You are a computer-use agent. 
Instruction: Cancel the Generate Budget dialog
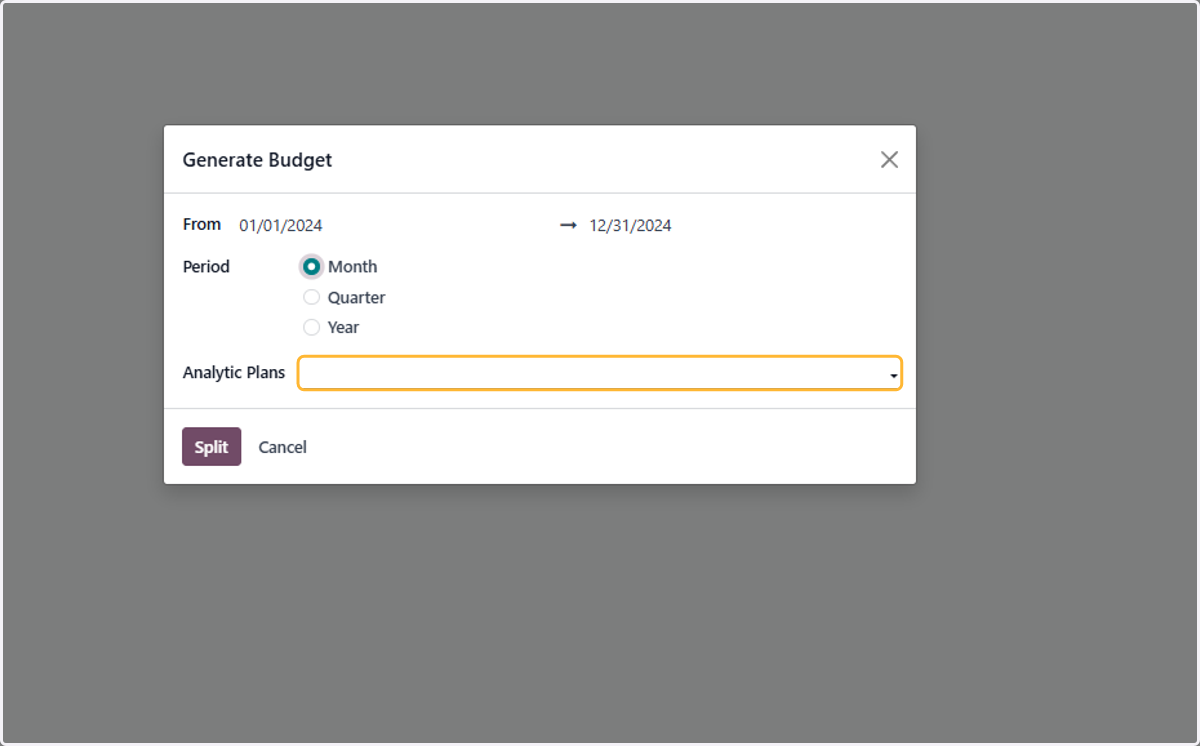282,447
